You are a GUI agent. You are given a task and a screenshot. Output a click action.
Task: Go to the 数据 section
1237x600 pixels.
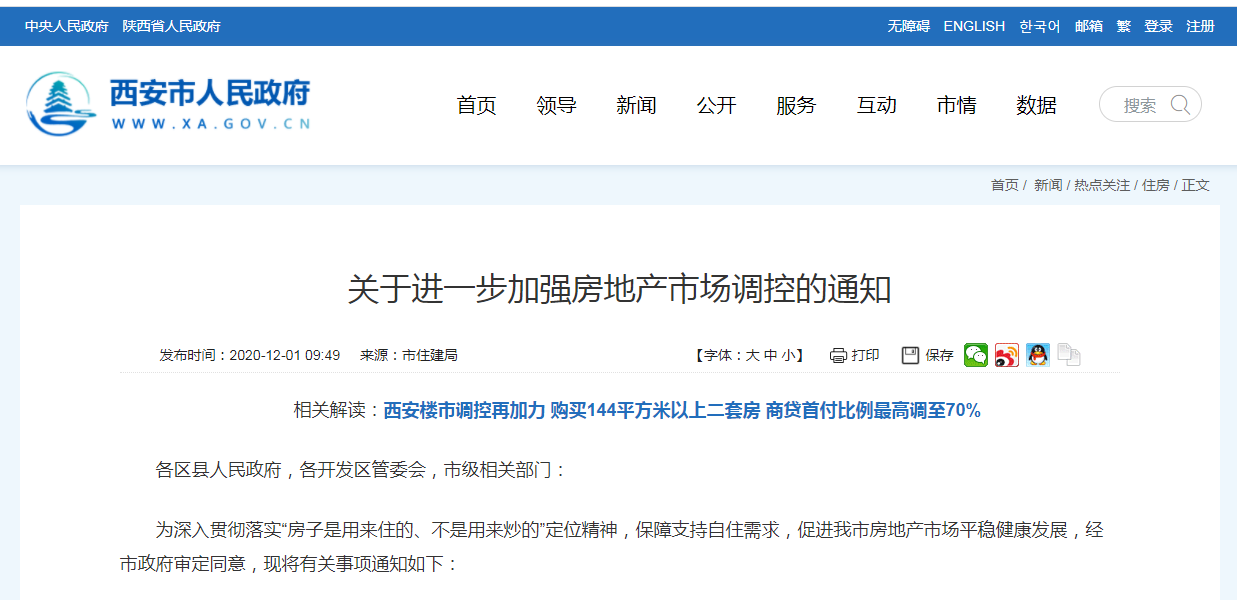1036,105
